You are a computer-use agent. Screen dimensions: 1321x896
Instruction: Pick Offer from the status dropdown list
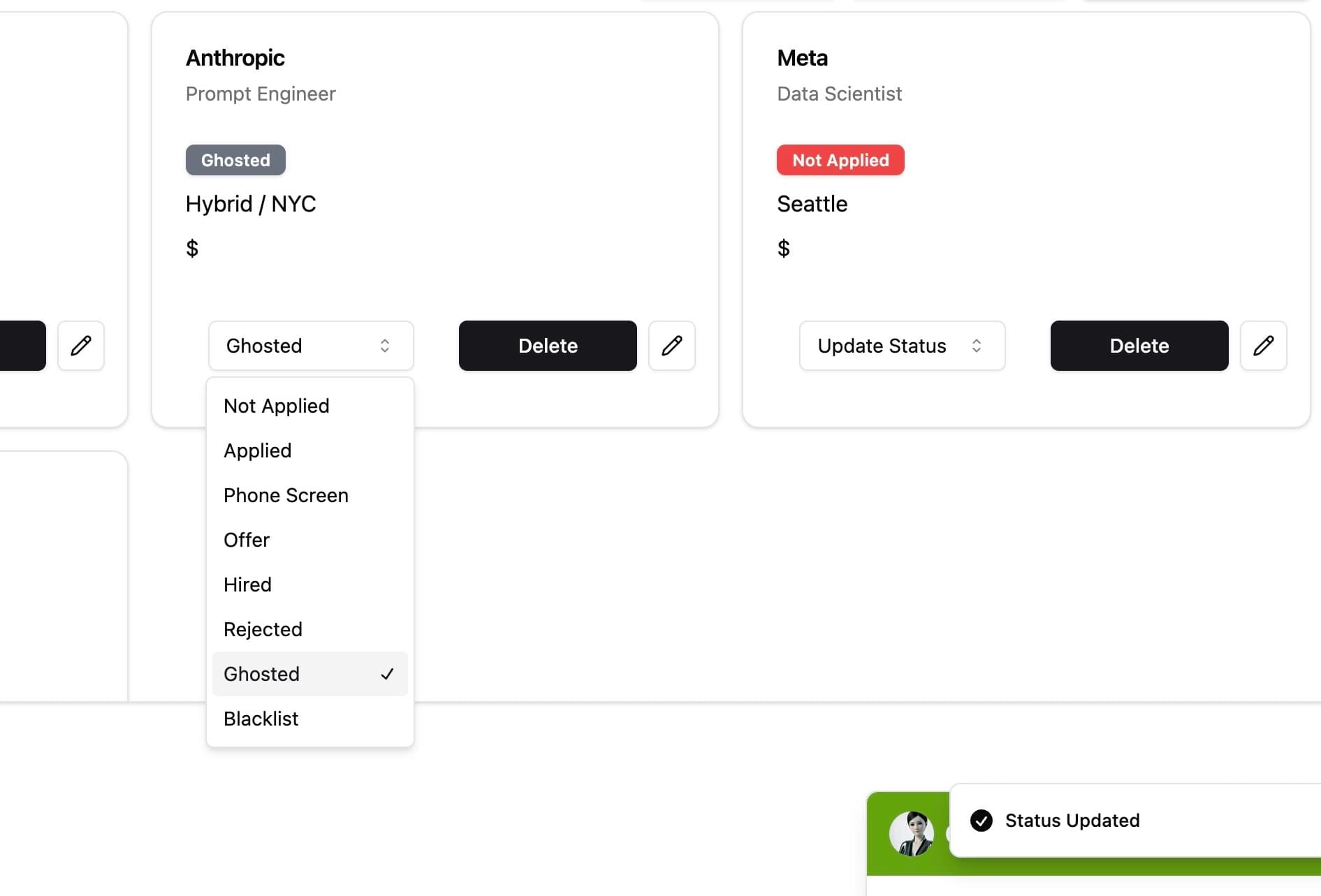point(247,540)
